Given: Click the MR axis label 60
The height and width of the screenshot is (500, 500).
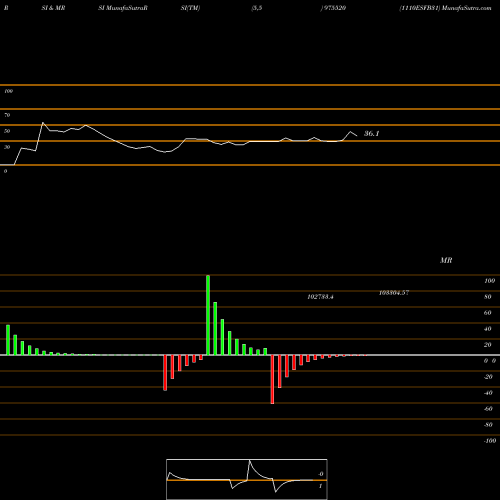Looking at the screenshot, I should [488, 313].
